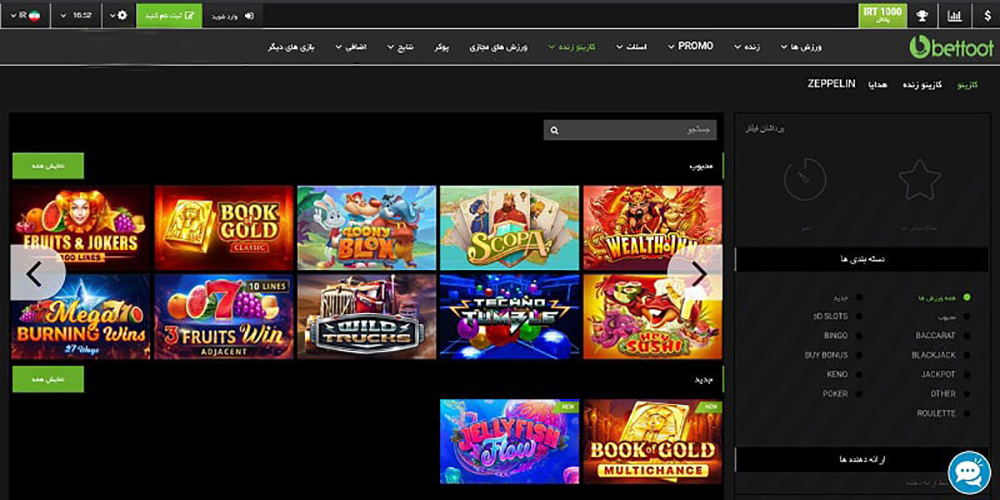The height and width of the screenshot is (500, 1000).
Task: Click the trophy icon in top bar
Action: point(922,16)
